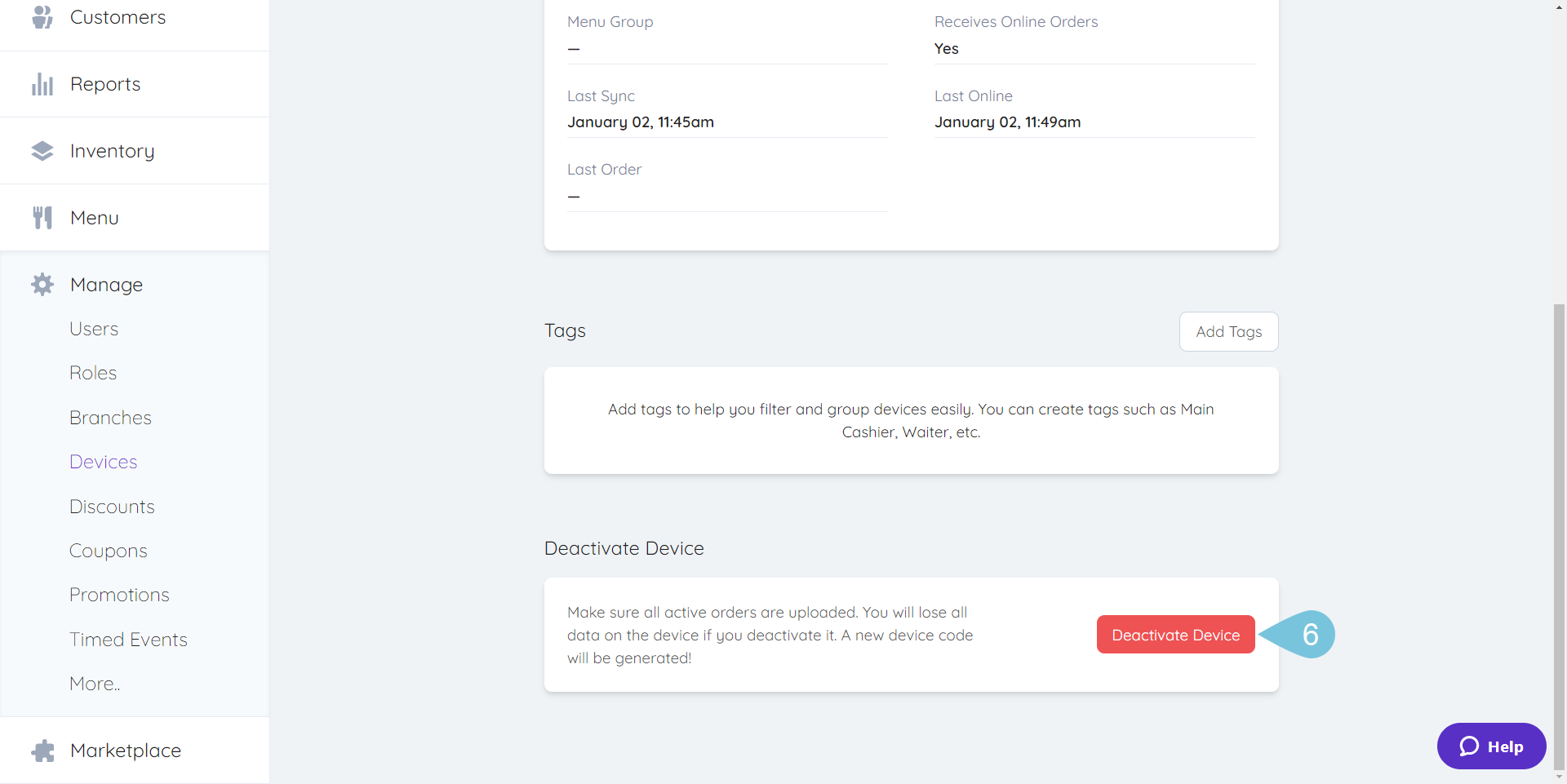This screenshot has height=784, width=1567.
Task: Switch to the Users section
Action: pyautogui.click(x=94, y=328)
